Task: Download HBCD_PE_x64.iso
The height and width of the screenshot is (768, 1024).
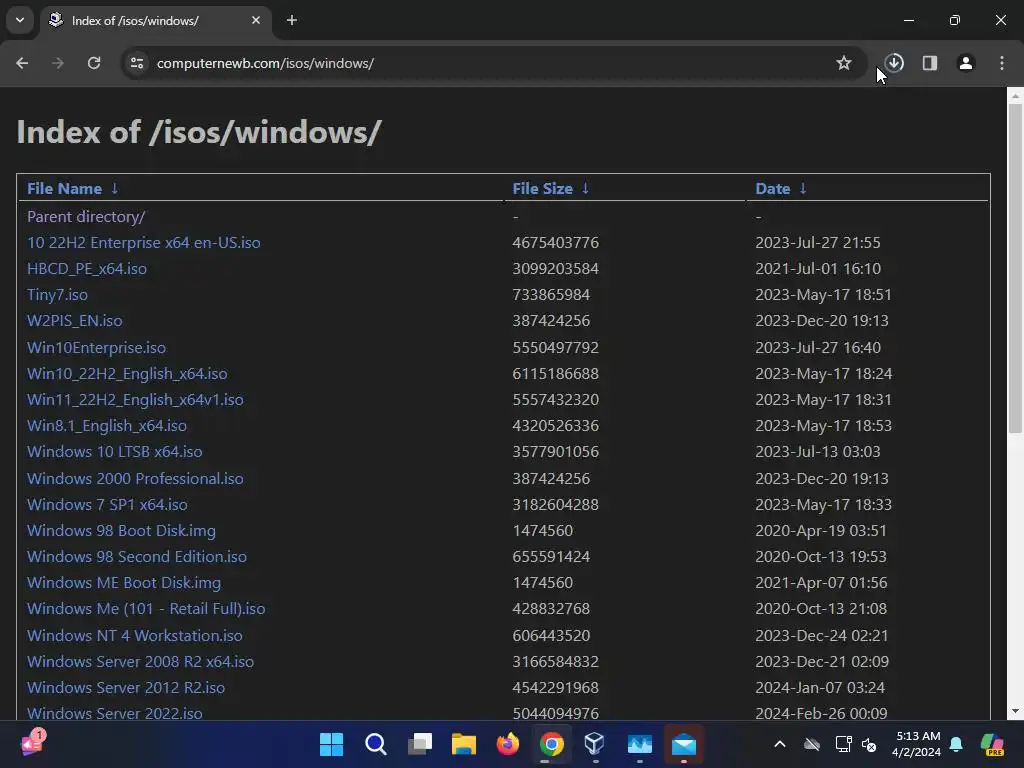Action: coord(87,268)
